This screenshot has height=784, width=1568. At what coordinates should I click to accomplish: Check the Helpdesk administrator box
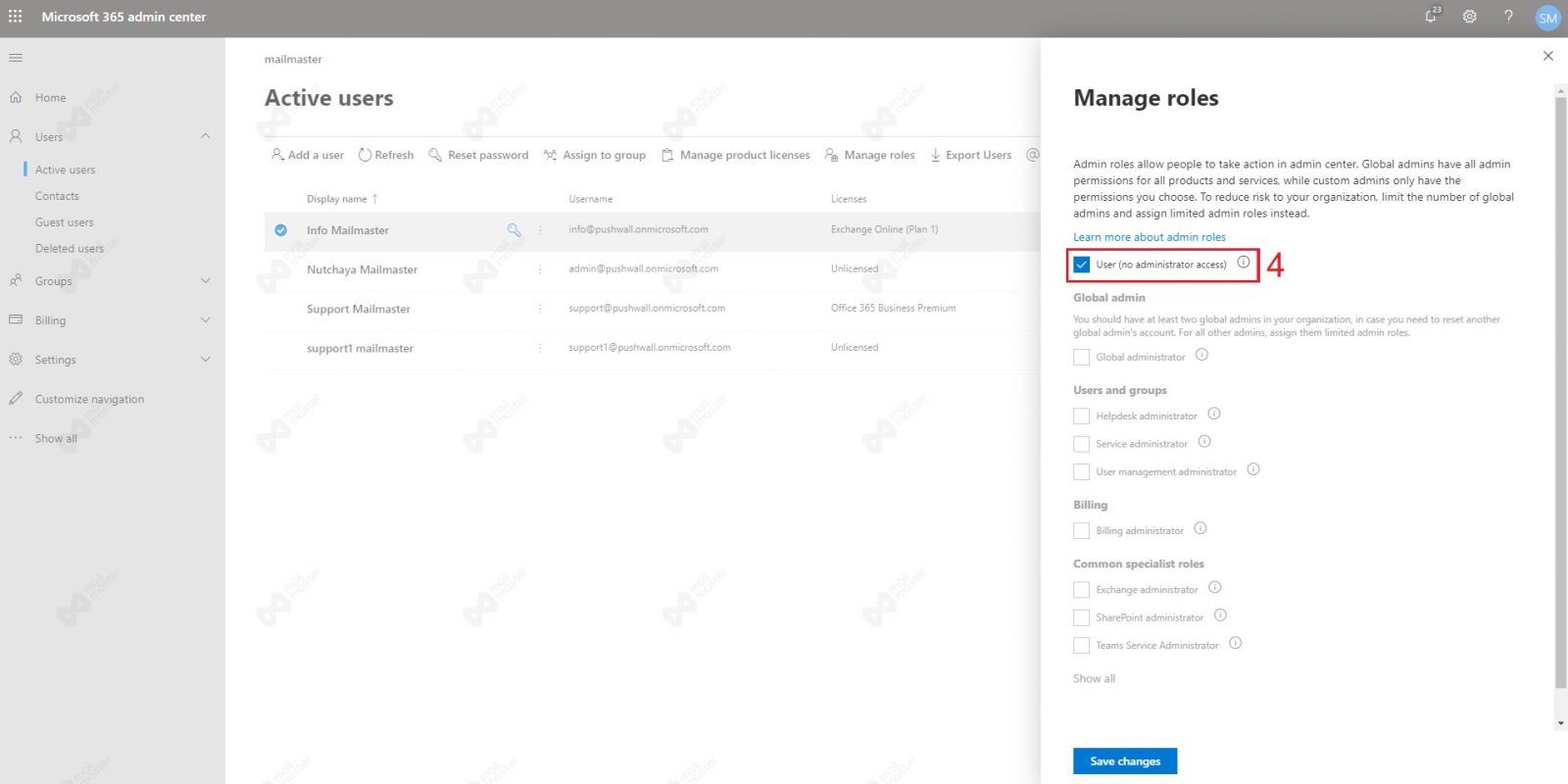tap(1082, 416)
